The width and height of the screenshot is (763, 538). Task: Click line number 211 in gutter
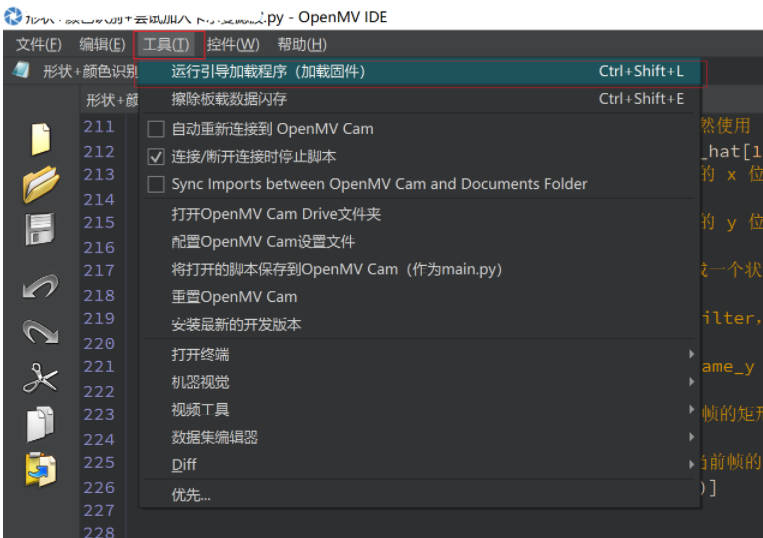click(99, 126)
